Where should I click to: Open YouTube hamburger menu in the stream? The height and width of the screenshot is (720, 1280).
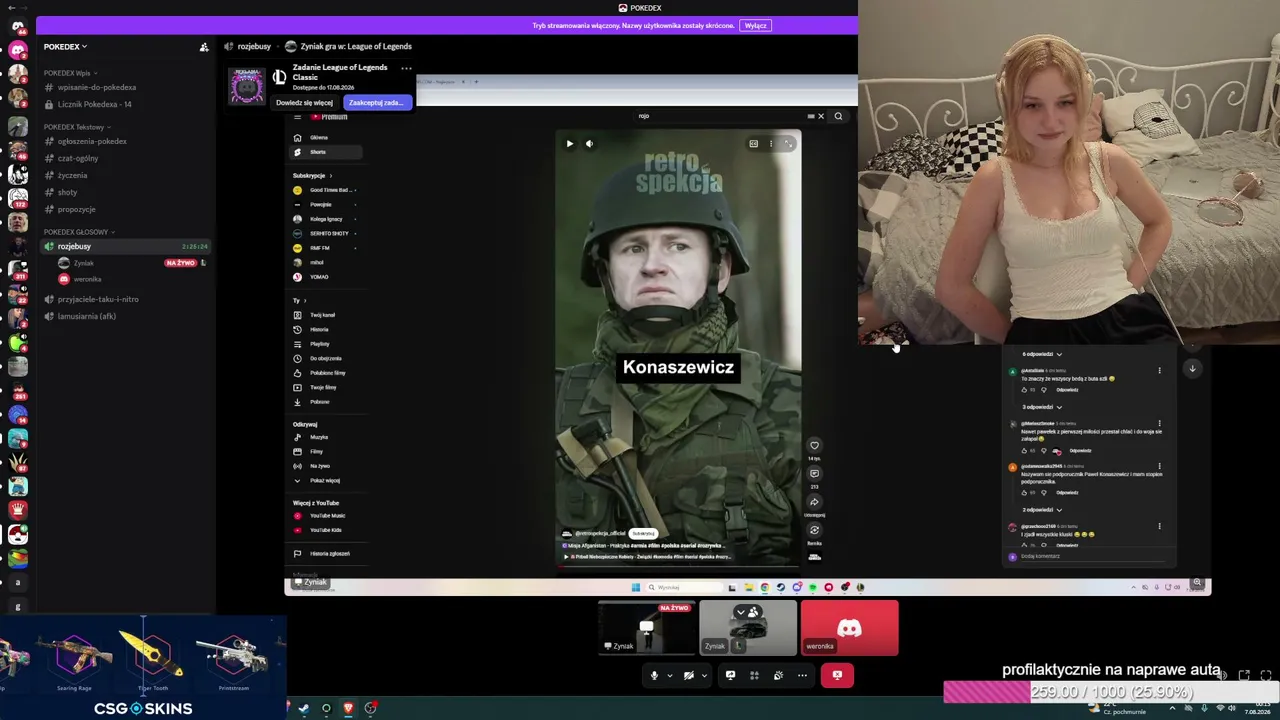click(297, 117)
